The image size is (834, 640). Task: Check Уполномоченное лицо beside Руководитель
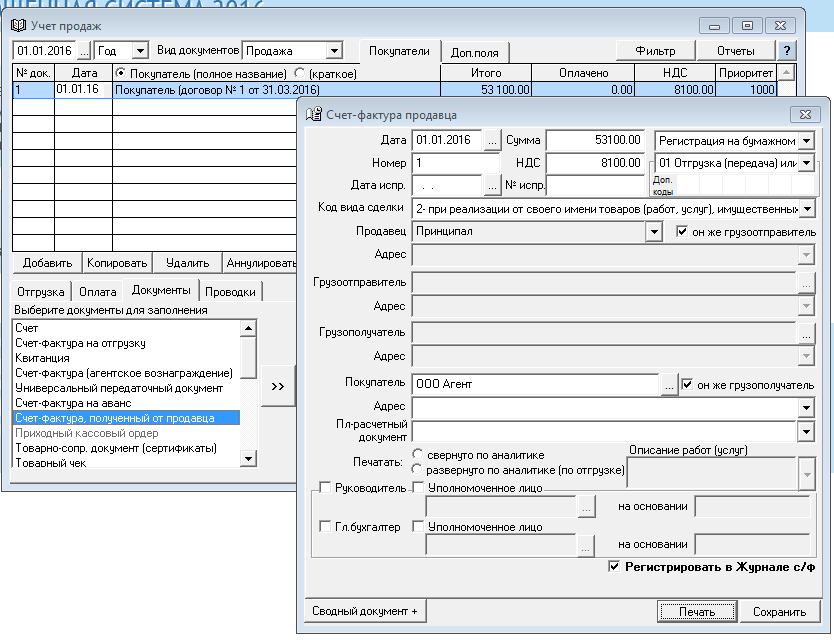point(419,487)
